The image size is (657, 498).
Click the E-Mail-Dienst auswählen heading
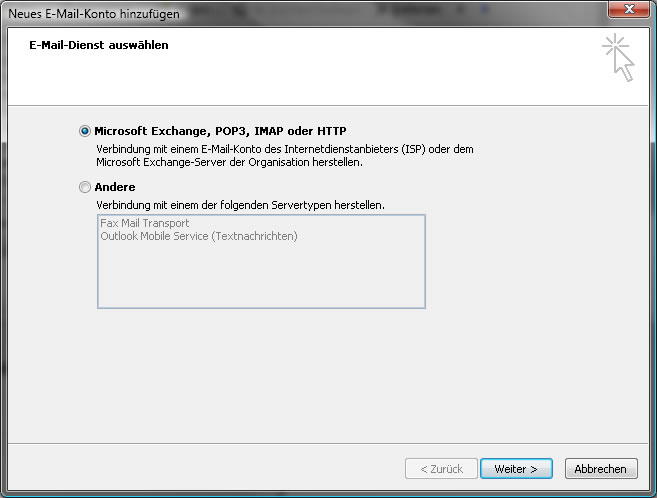click(99, 45)
